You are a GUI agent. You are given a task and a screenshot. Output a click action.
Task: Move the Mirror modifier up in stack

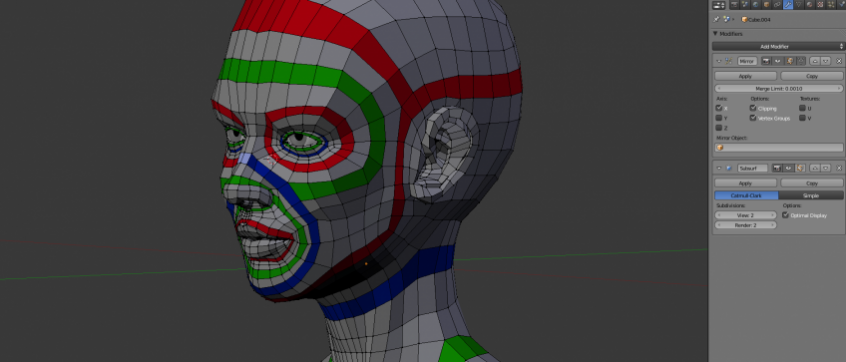point(815,61)
